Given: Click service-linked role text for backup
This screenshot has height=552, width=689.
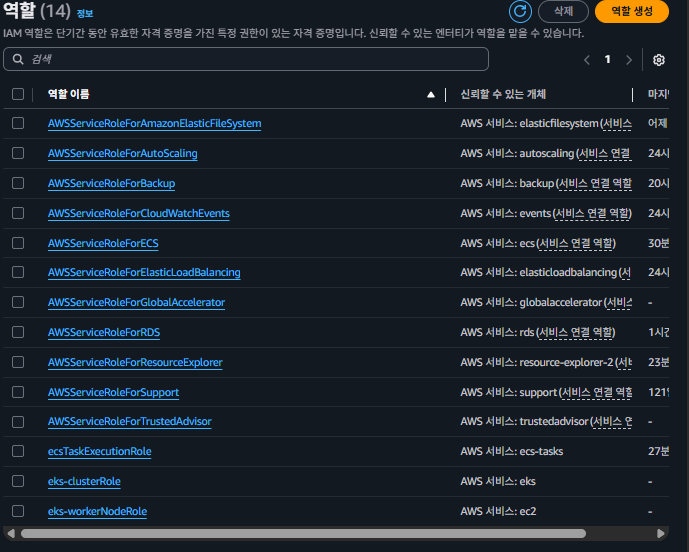Looking at the screenshot, I should tap(595, 184).
